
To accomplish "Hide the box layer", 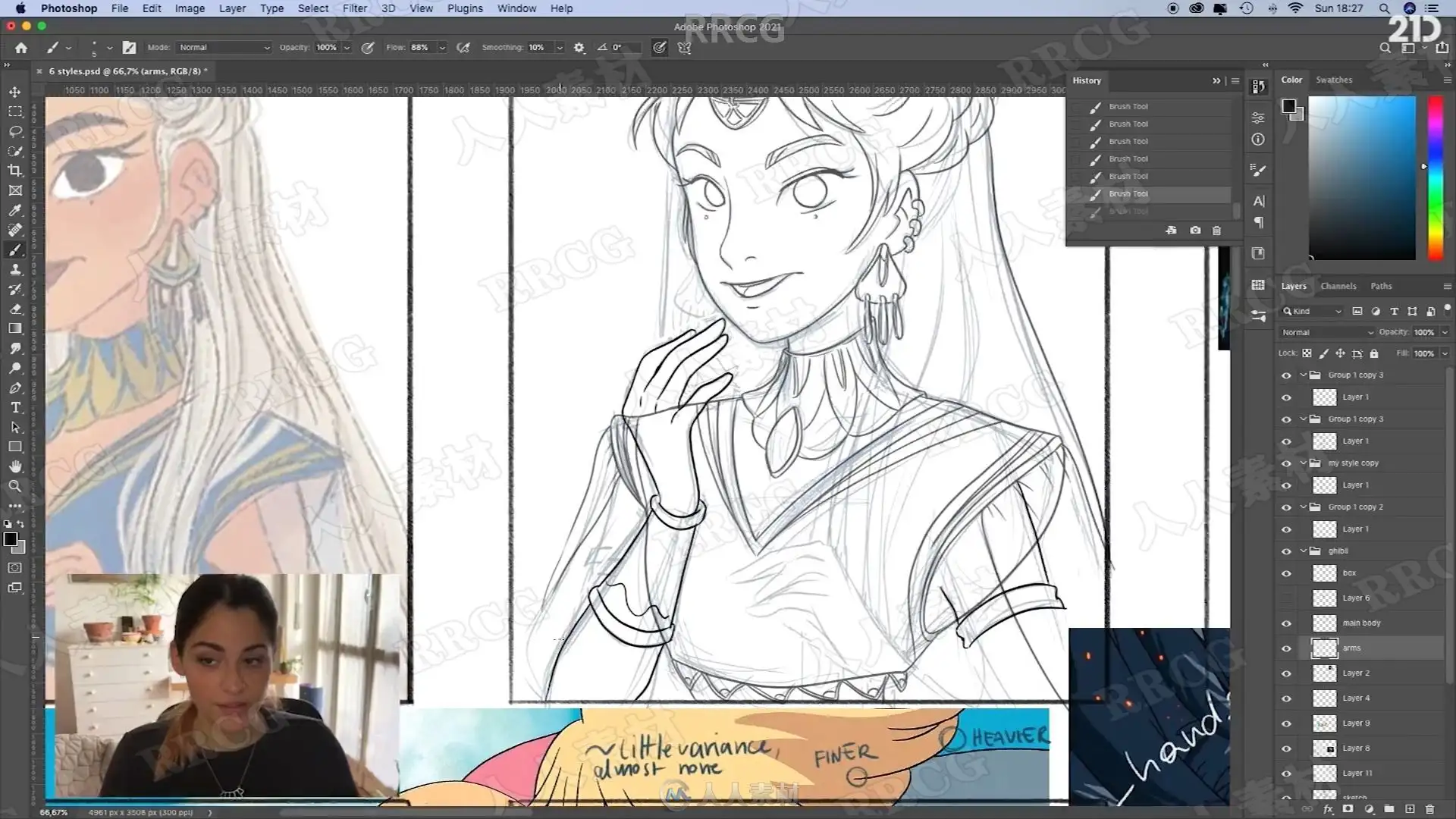I will click(1286, 573).
